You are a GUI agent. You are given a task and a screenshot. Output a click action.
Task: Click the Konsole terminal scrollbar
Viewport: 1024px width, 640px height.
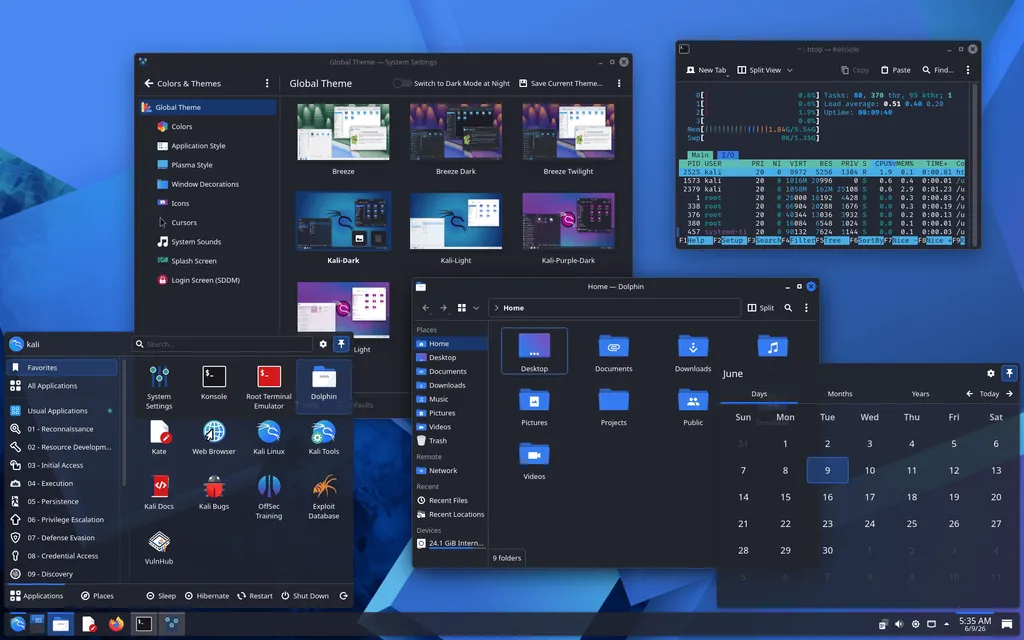click(972, 163)
